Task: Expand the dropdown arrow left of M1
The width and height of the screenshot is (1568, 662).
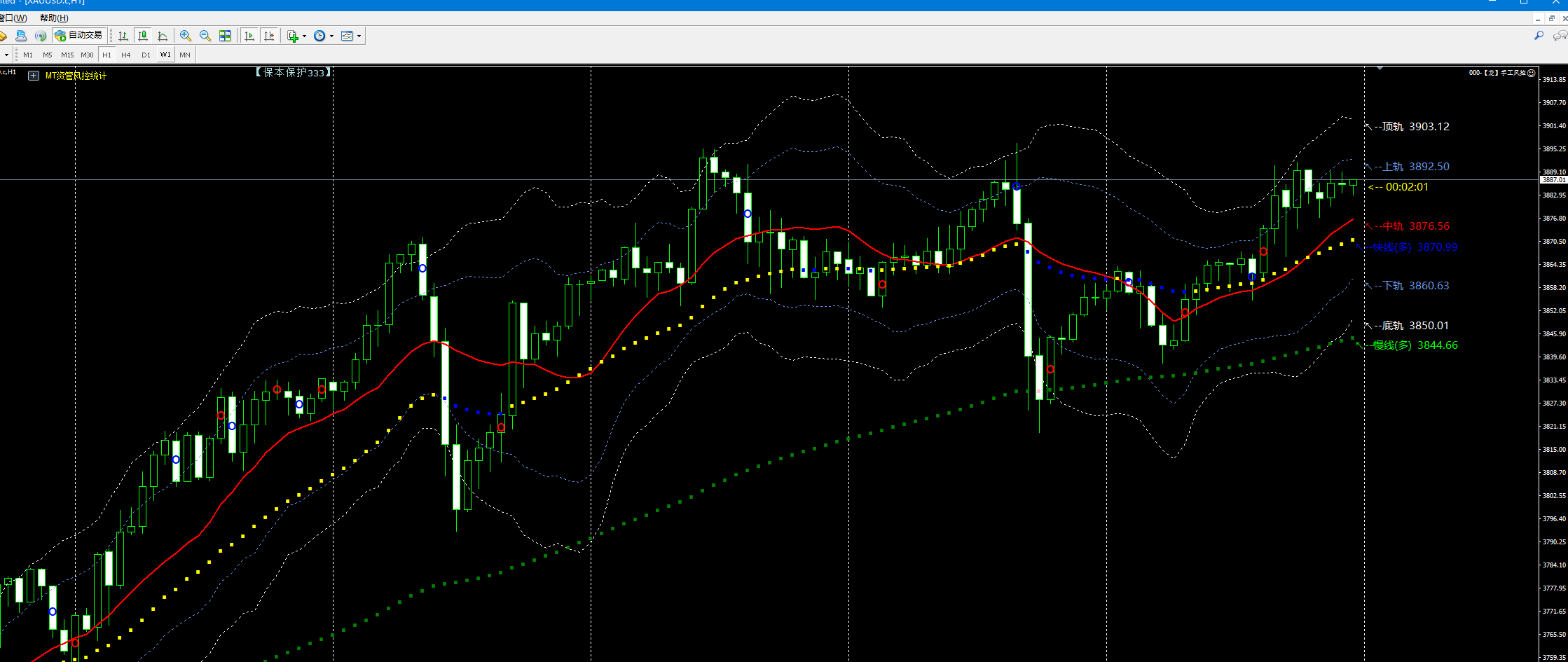Action: 6,55
